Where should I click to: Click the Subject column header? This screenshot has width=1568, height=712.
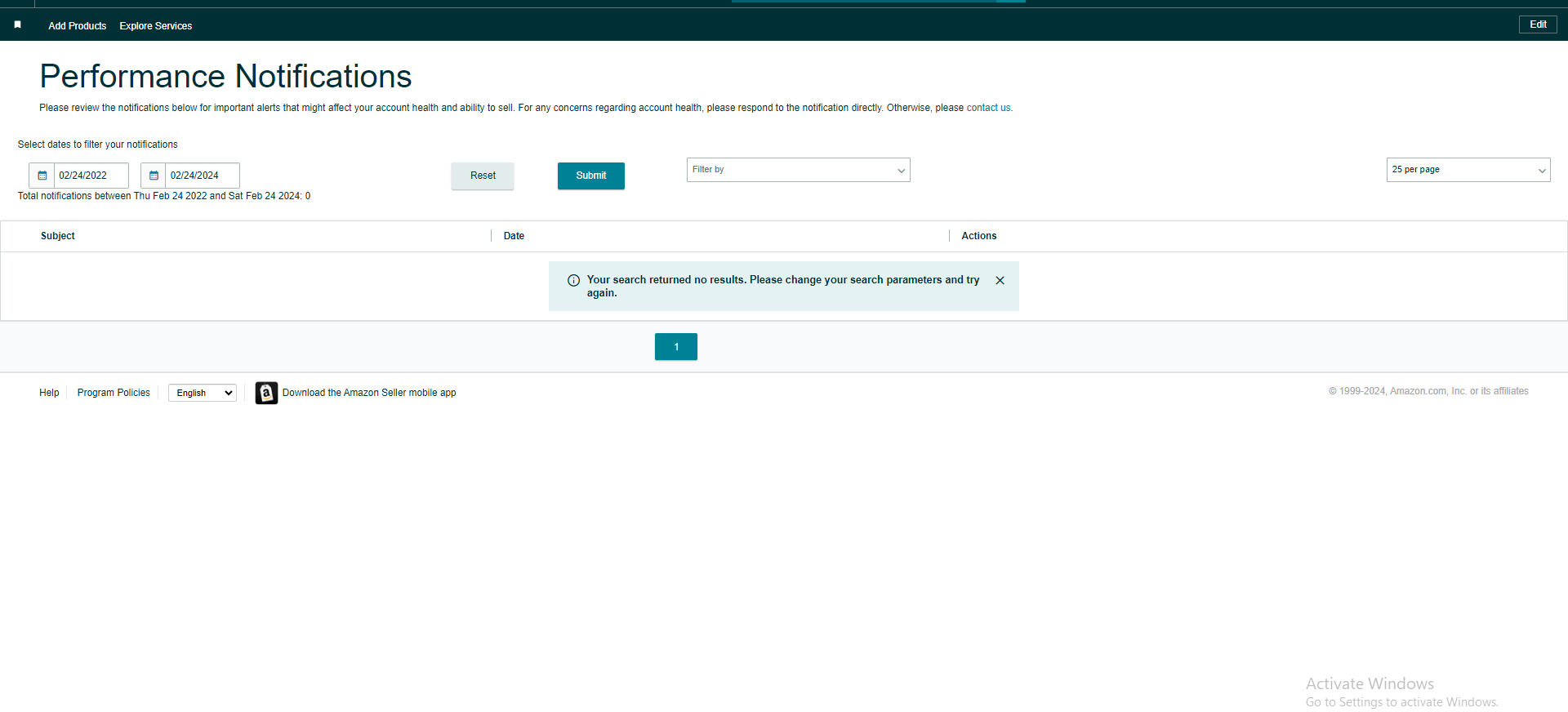(58, 236)
